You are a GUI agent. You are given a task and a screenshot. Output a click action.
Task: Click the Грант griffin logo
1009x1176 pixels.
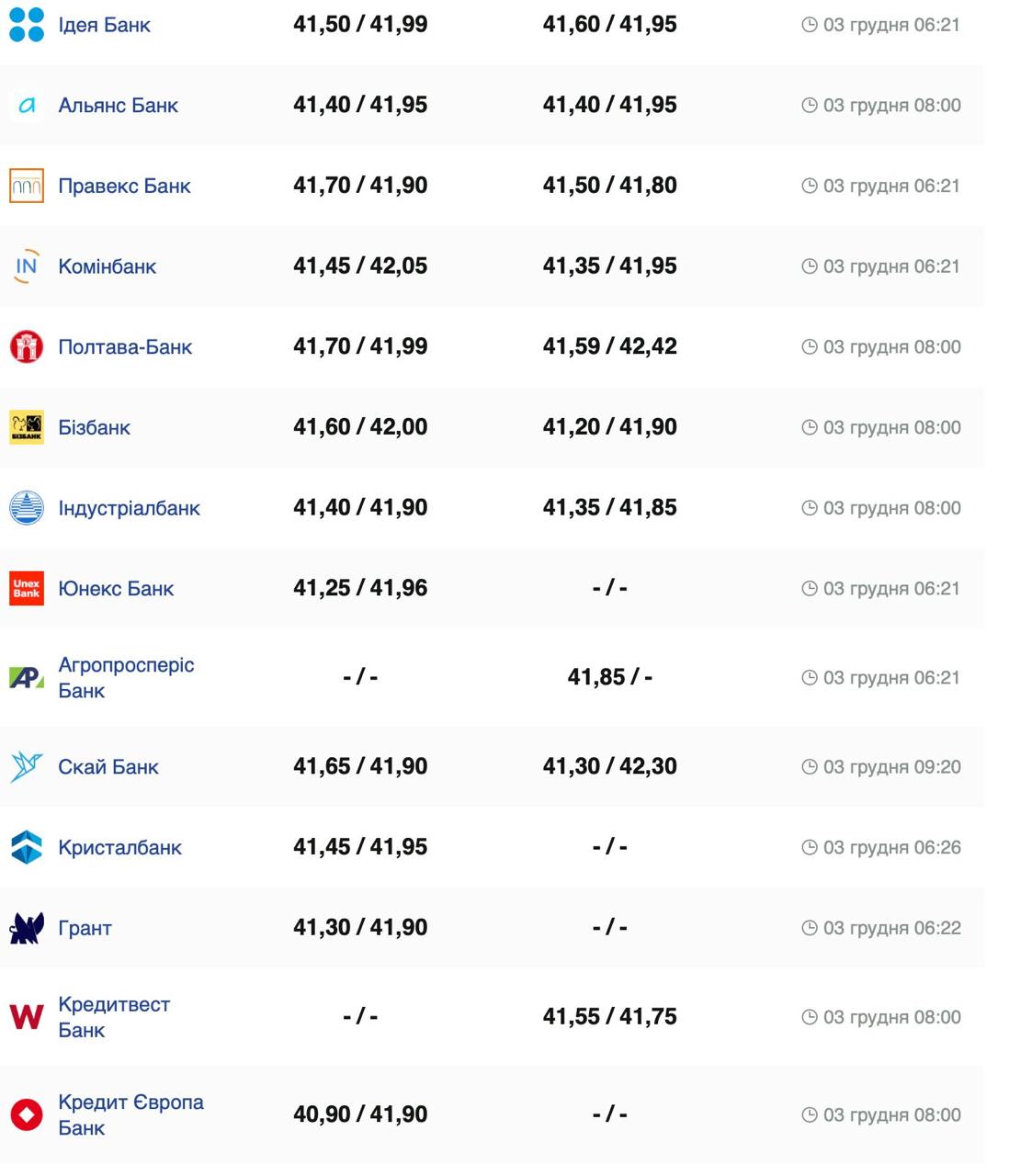coord(27,928)
